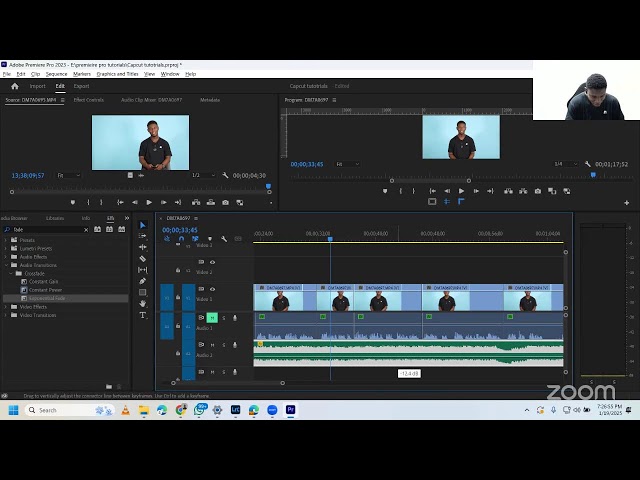Toggle Mute on Audio 2 track
The height and width of the screenshot is (480, 640).
[x=212, y=345]
